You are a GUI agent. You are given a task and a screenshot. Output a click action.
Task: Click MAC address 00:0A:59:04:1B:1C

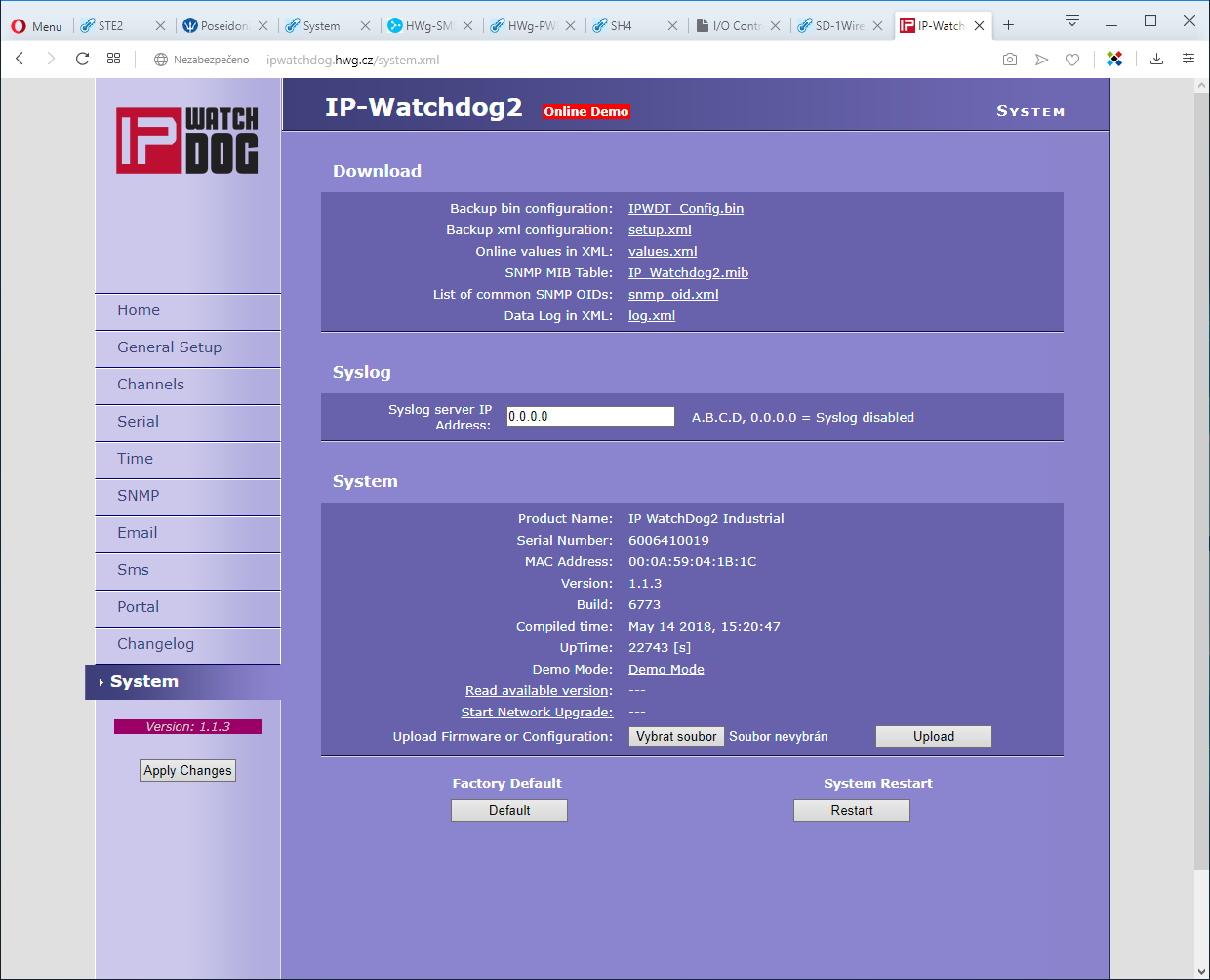click(693, 562)
